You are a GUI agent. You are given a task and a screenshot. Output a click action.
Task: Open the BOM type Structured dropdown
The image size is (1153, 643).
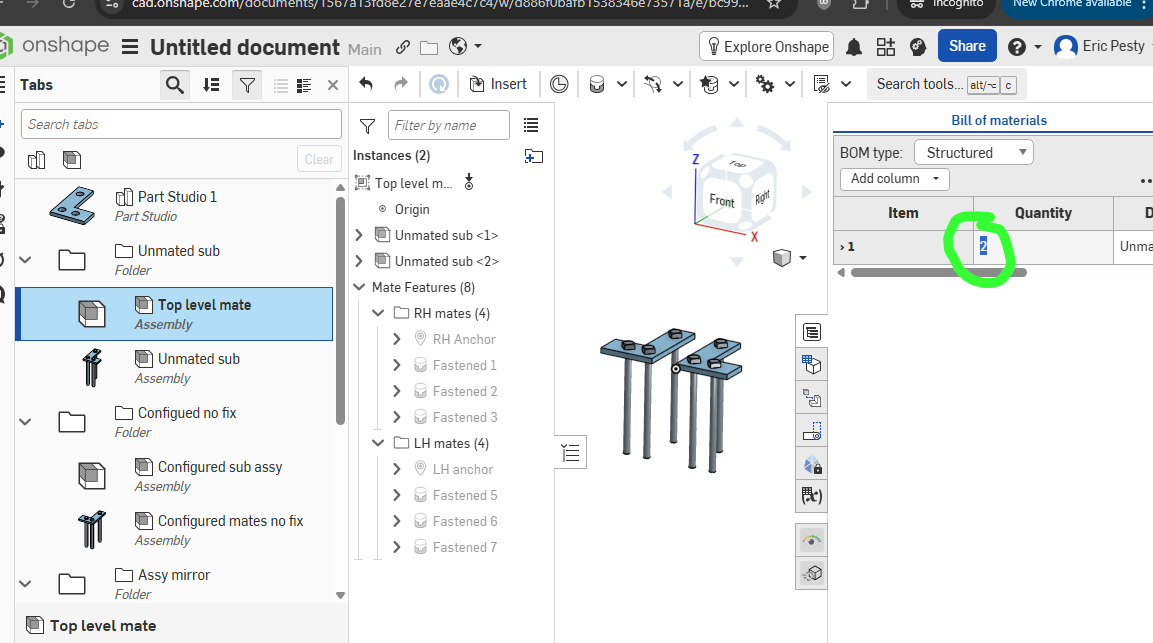pos(973,153)
